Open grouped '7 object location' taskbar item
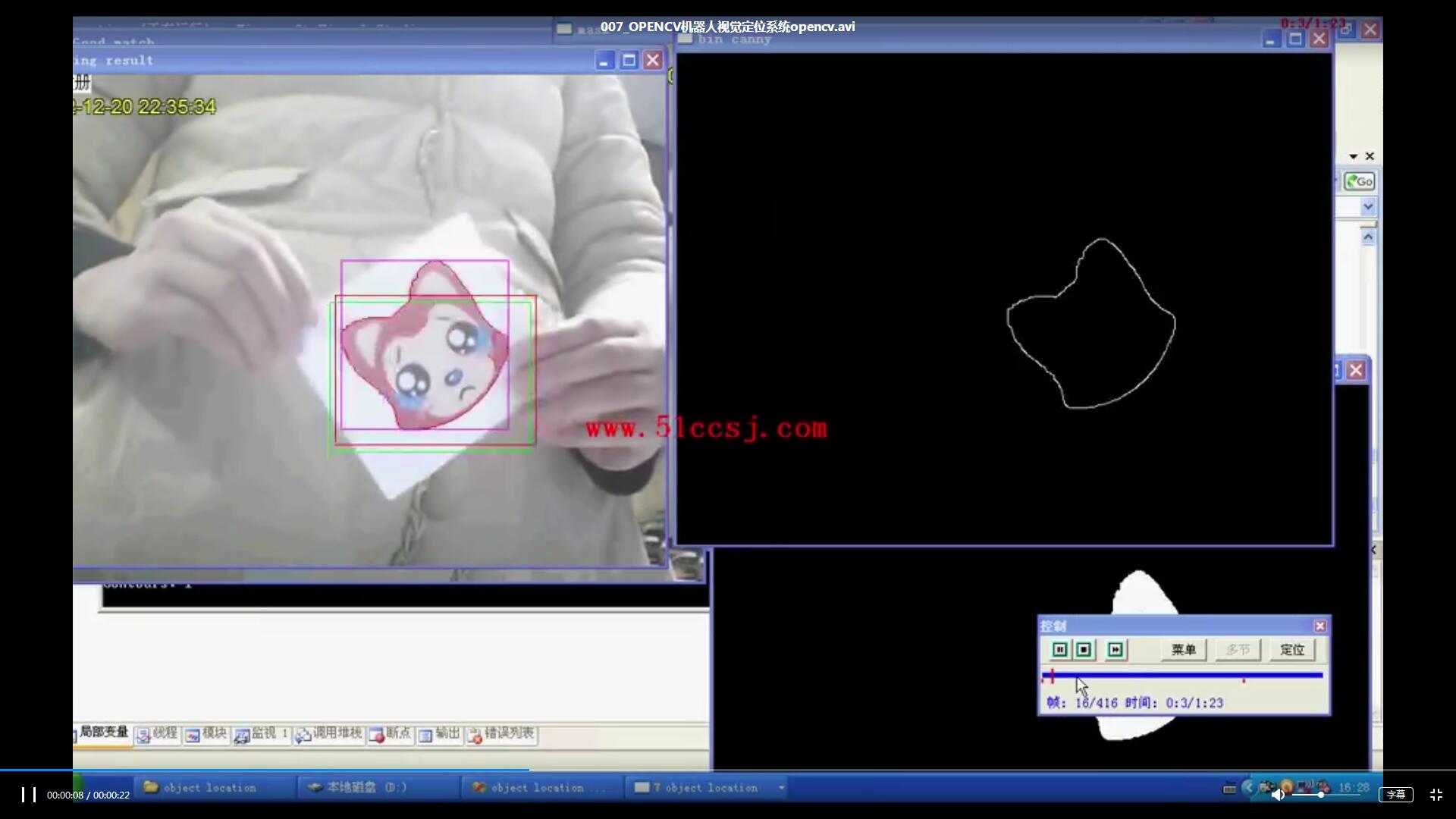The image size is (1456, 819). [x=705, y=787]
